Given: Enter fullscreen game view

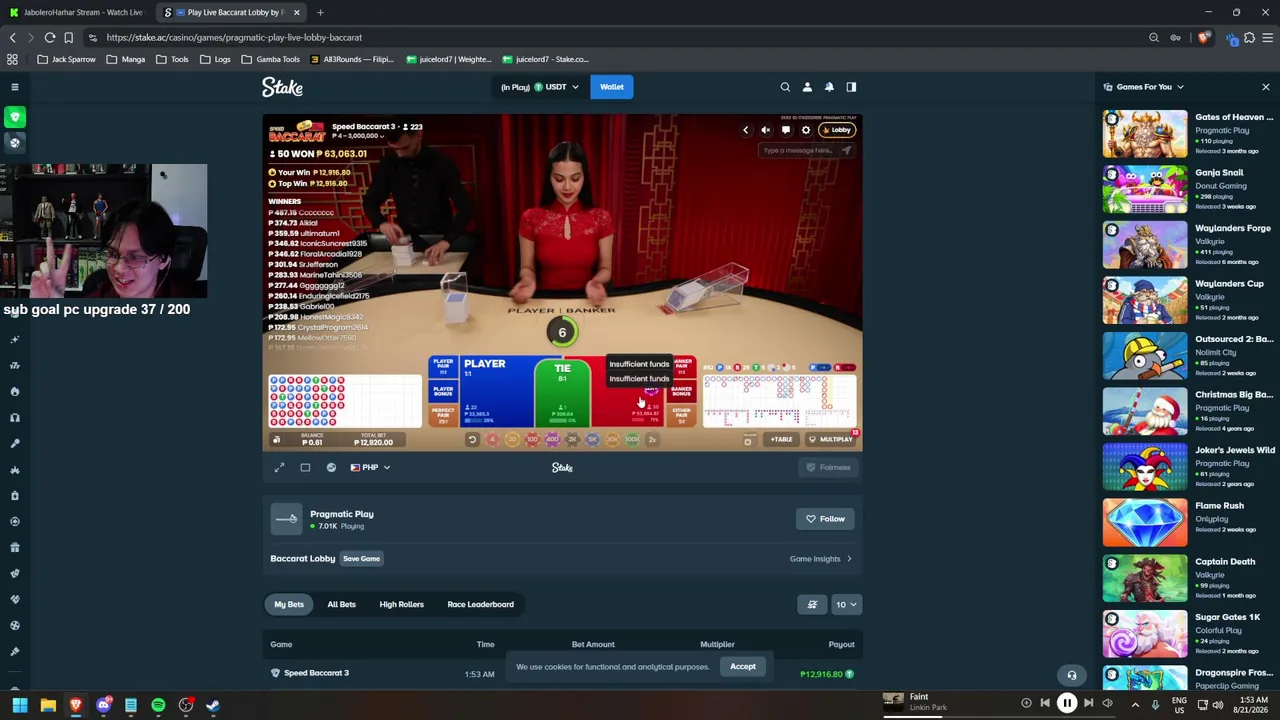Looking at the screenshot, I should [279, 467].
